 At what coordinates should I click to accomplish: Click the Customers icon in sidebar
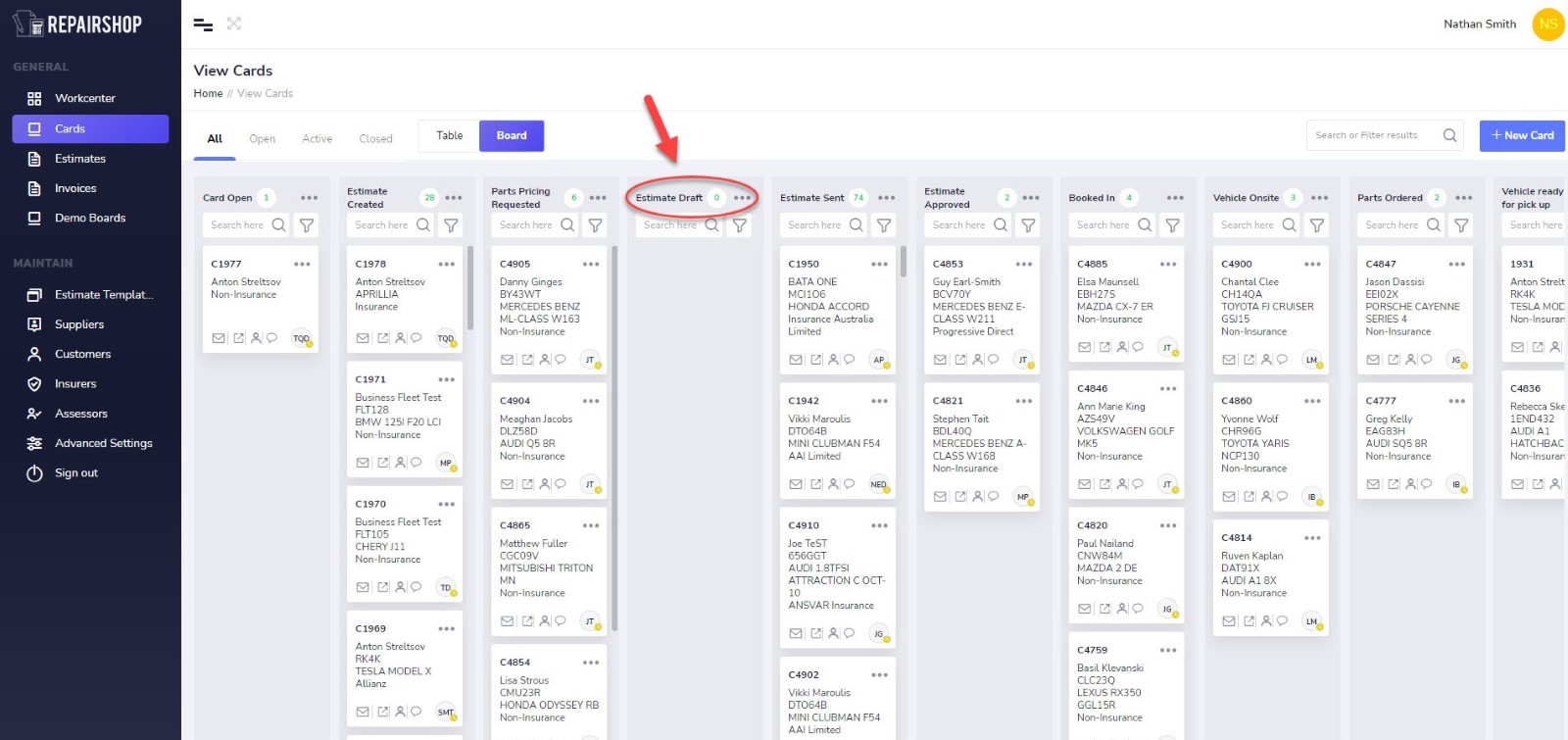coord(34,354)
